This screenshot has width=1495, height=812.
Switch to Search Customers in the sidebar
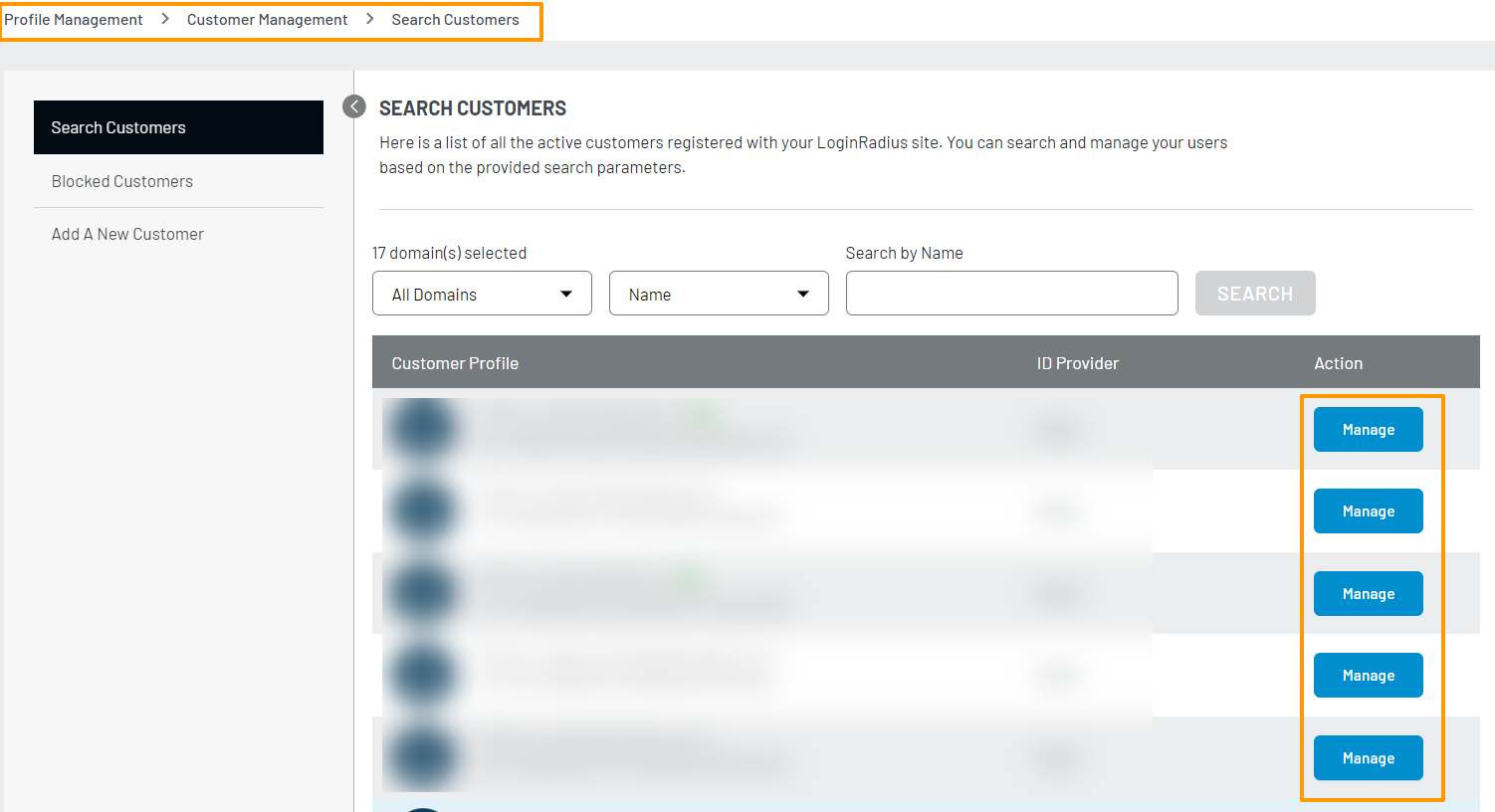click(117, 126)
